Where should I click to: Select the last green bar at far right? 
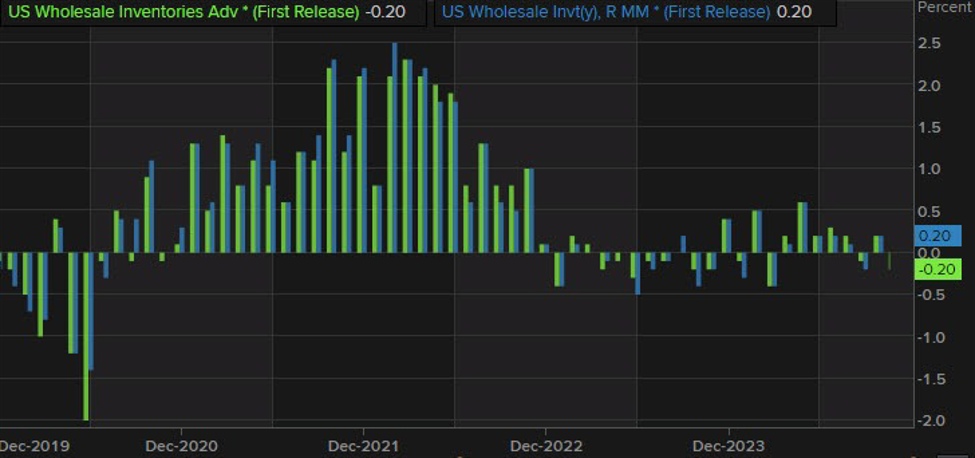coord(889,261)
